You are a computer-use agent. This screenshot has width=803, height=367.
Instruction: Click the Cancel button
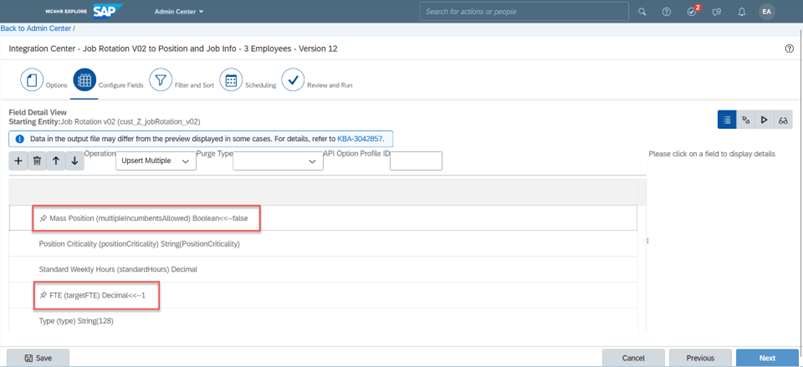click(x=633, y=358)
